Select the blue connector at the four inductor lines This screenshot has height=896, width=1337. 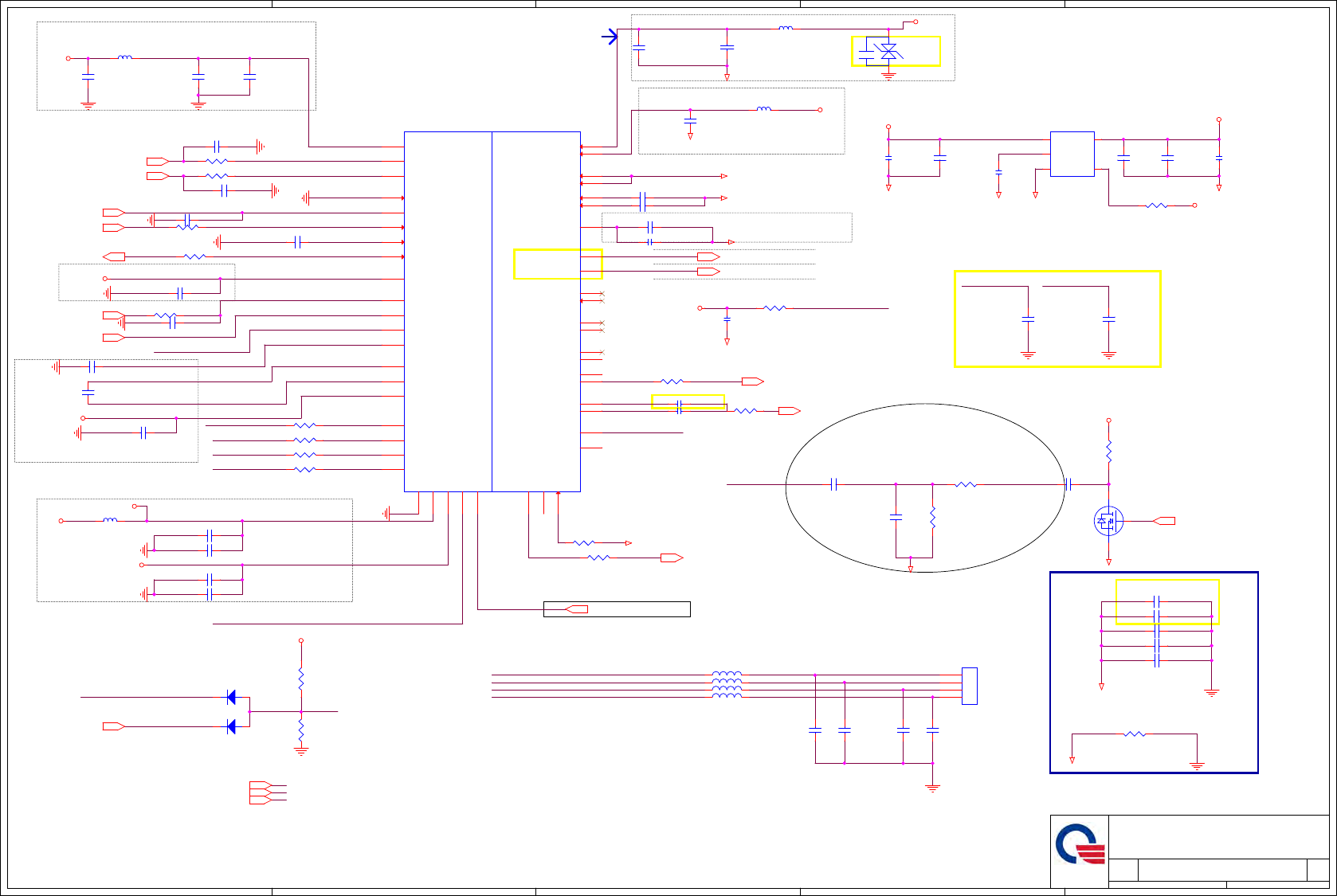pyautogui.click(x=970, y=686)
